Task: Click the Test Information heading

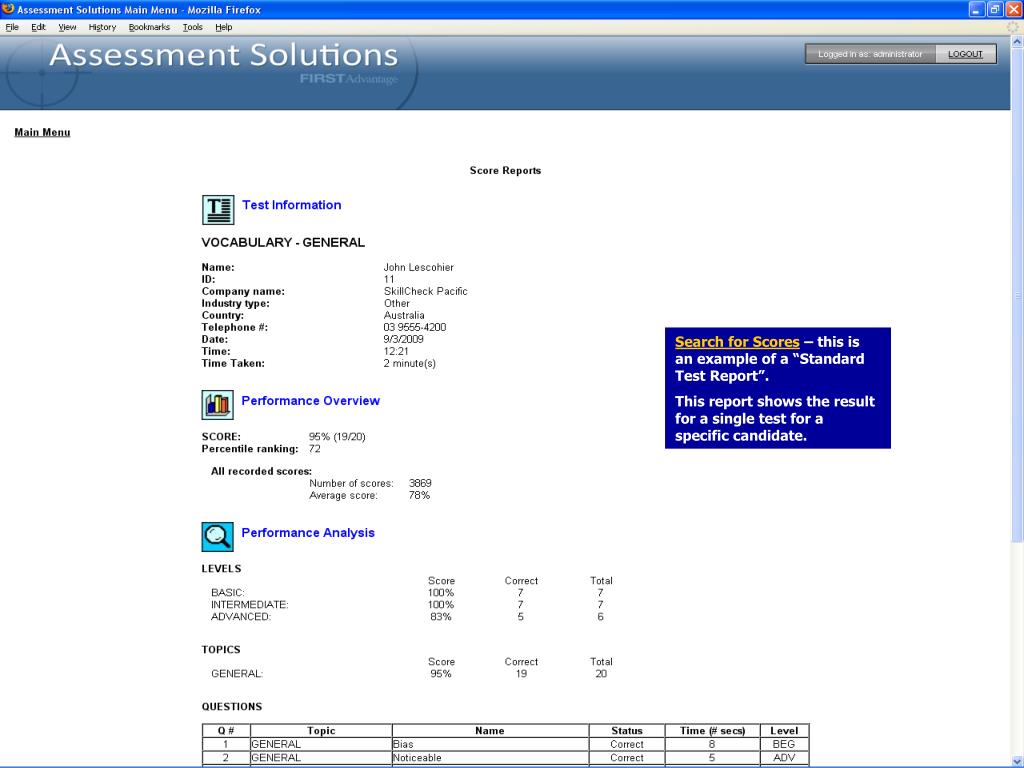Action: click(291, 205)
